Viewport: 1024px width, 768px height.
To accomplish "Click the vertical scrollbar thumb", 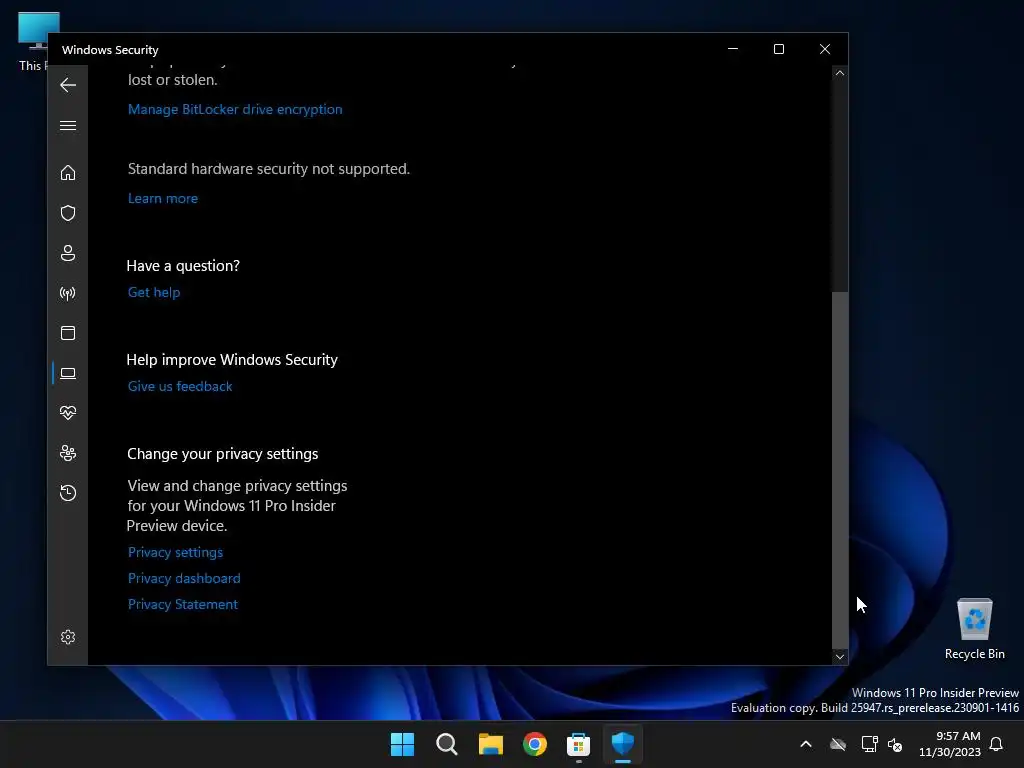I will [x=840, y=470].
